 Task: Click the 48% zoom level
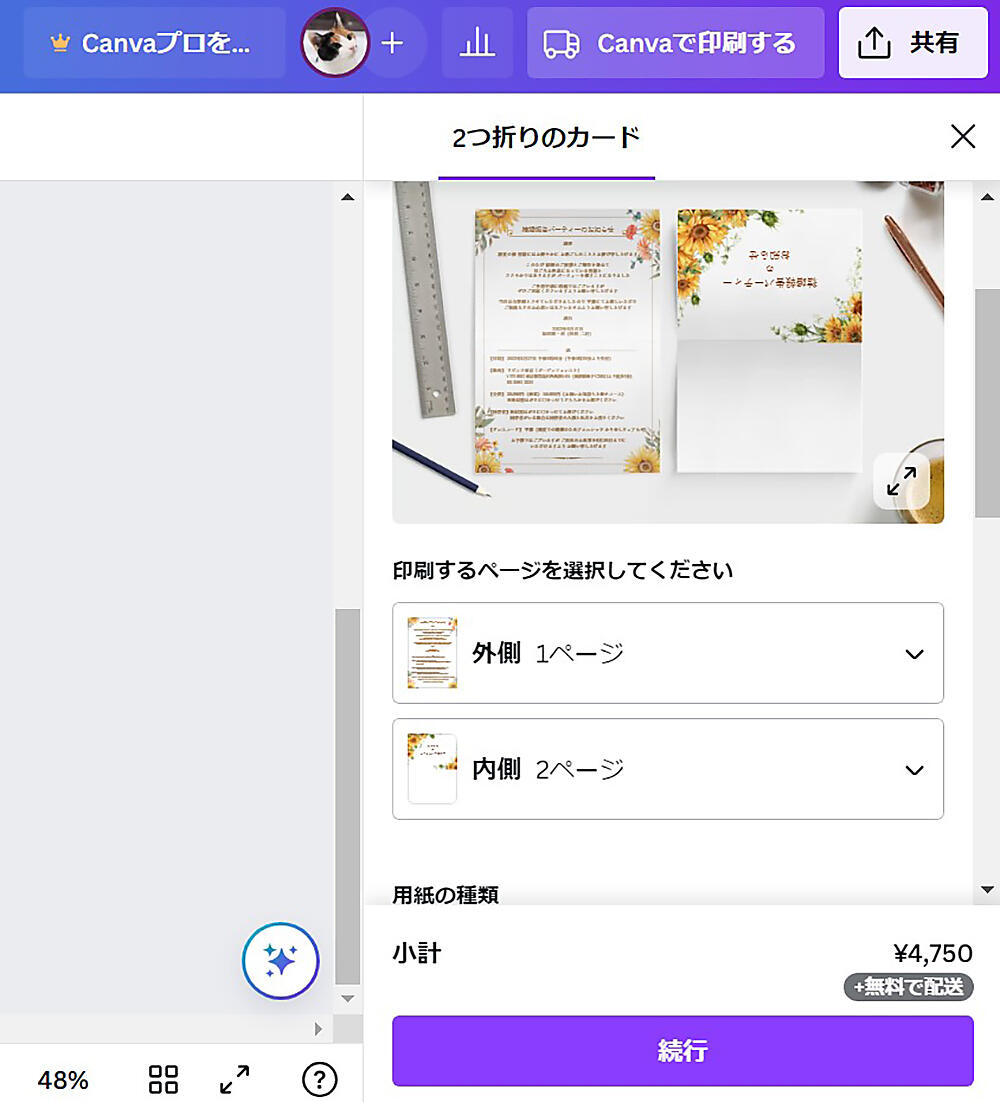click(x=63, y=1080)
